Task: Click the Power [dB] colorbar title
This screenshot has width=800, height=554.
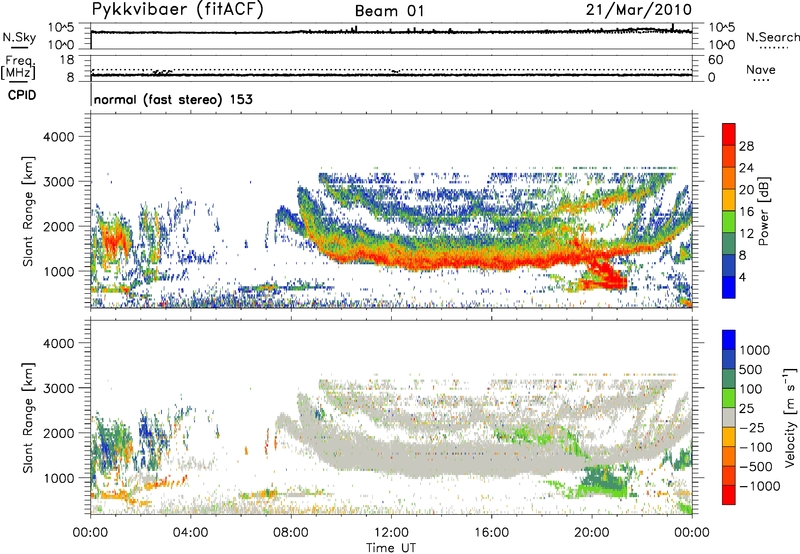Action: [763, 211]
